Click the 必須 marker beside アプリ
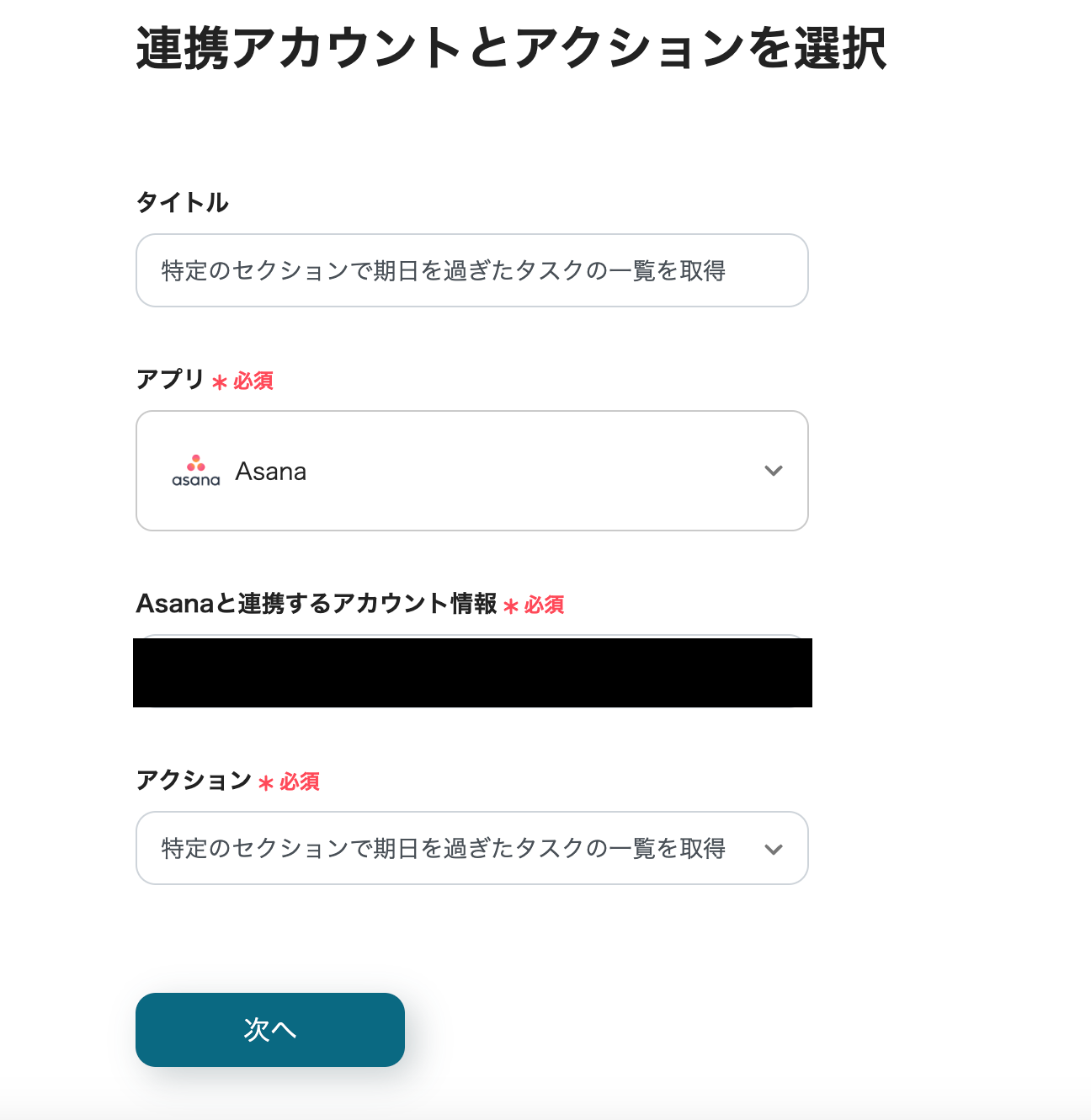1091x1120 pixels. [253, 381]
